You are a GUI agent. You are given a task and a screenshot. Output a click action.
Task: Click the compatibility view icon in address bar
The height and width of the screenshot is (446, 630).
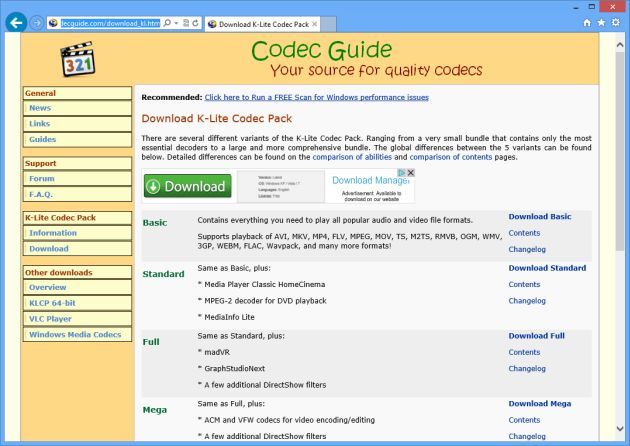point(186,23)
